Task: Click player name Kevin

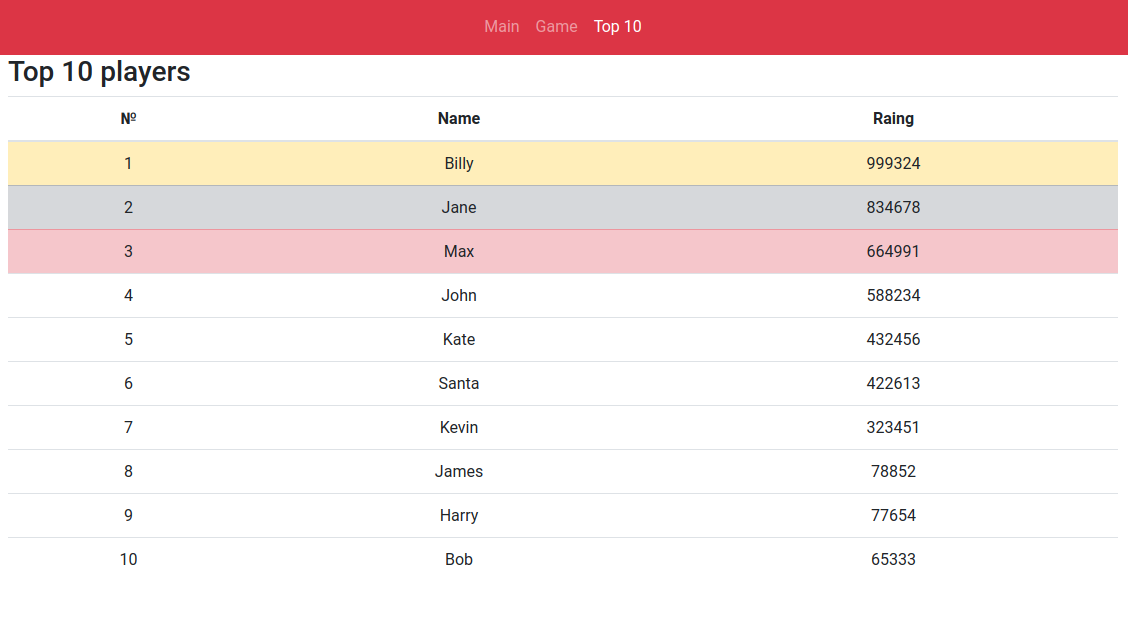Action: coord(459,427)
